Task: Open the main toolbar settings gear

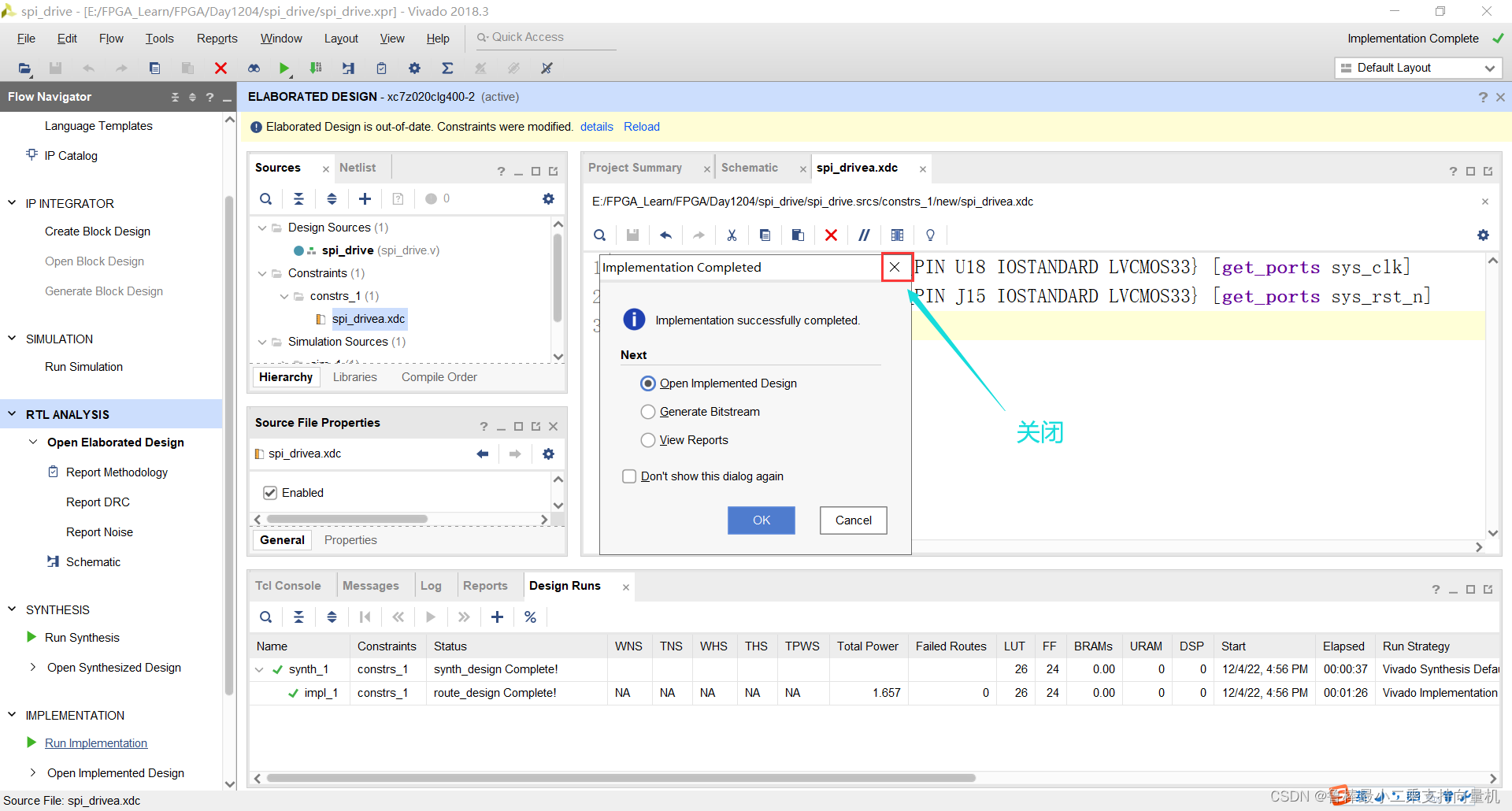Action: 414,69
